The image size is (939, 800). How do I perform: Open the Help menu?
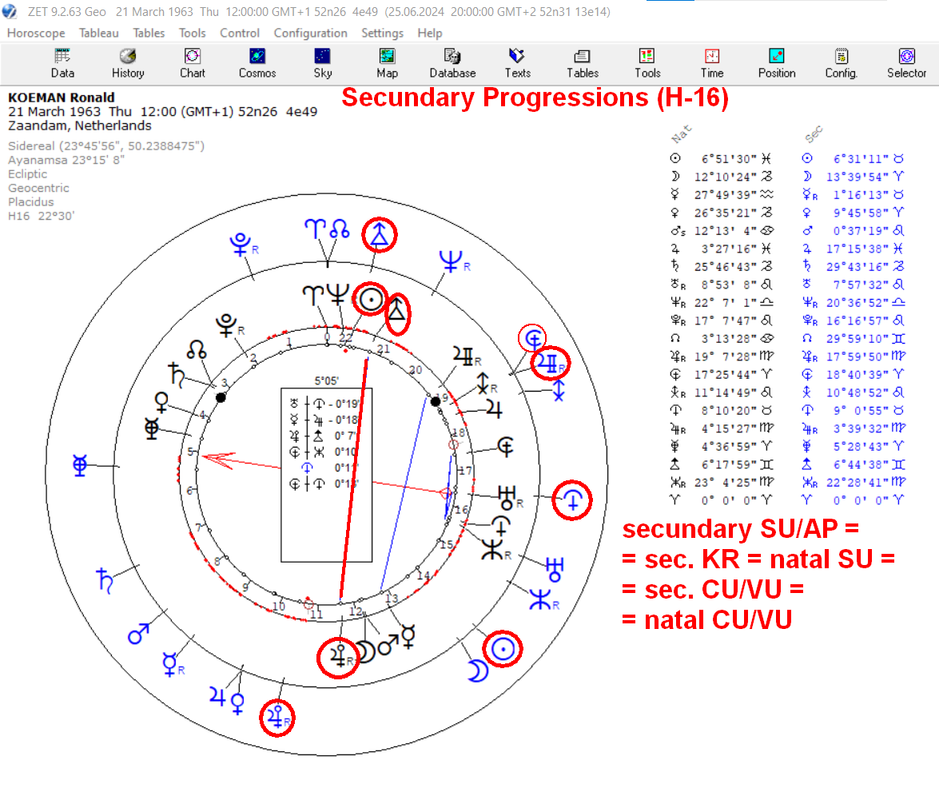[x=430, y=33]
